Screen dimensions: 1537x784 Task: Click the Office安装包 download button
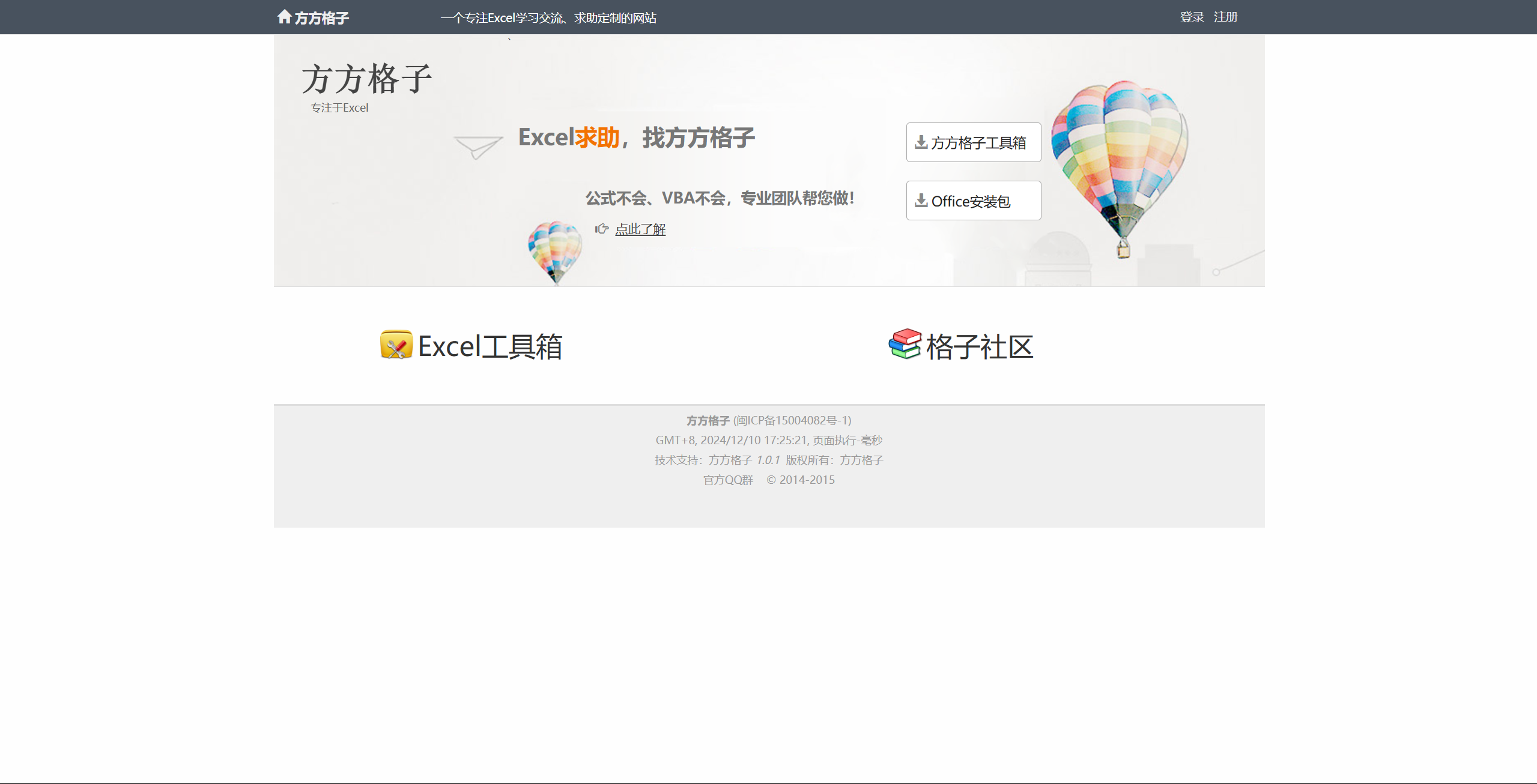click(x=974, y=201)
